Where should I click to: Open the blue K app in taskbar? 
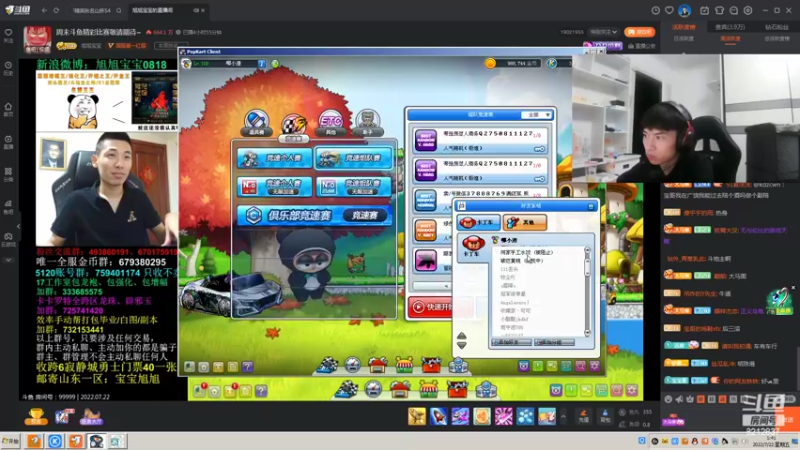55,441
